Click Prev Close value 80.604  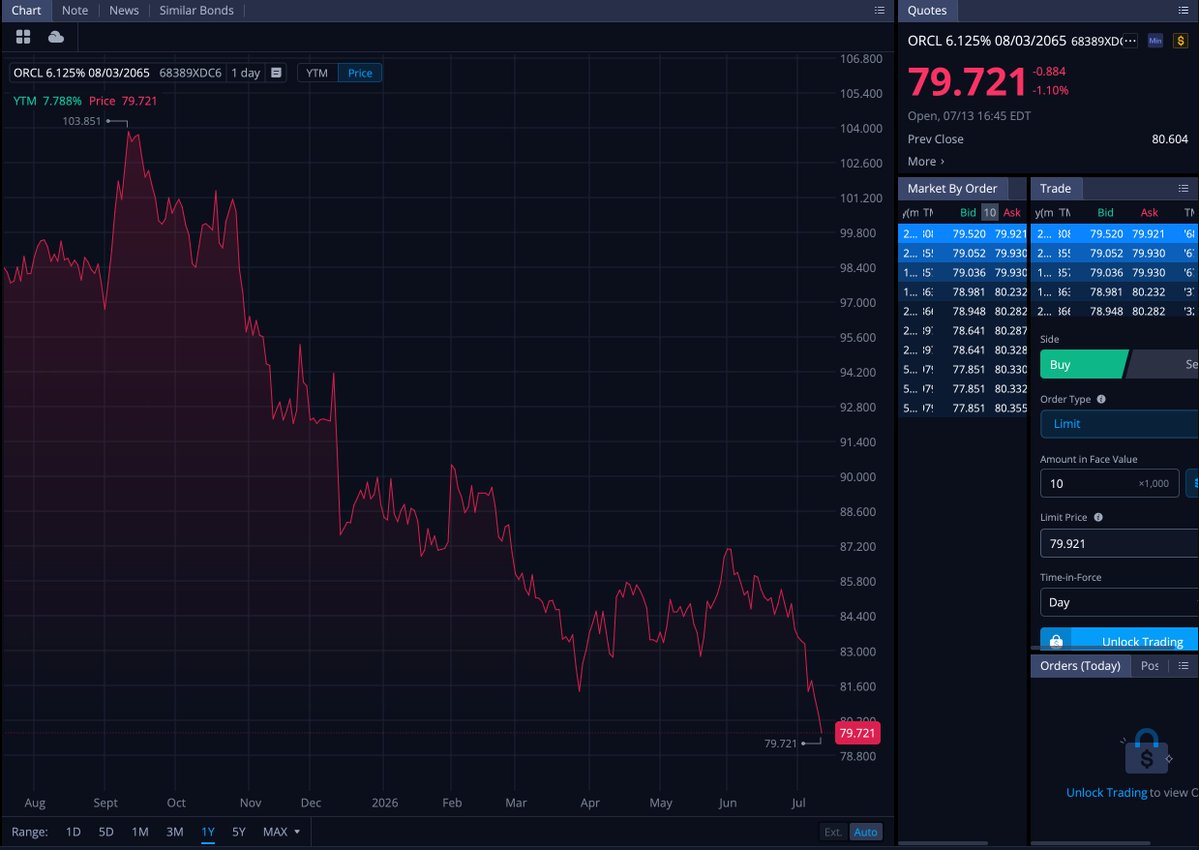point(1170,139)
